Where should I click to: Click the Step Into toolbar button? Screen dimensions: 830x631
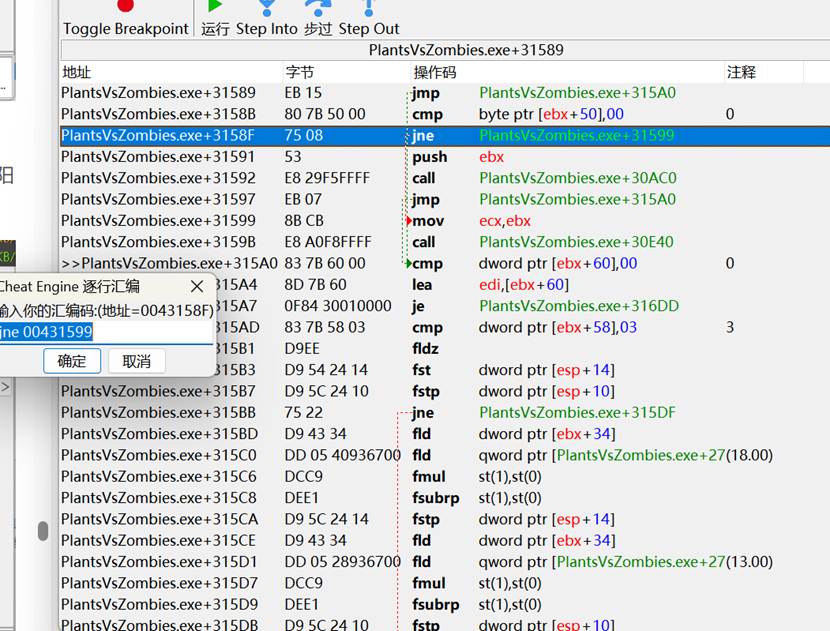pos(267,19)
